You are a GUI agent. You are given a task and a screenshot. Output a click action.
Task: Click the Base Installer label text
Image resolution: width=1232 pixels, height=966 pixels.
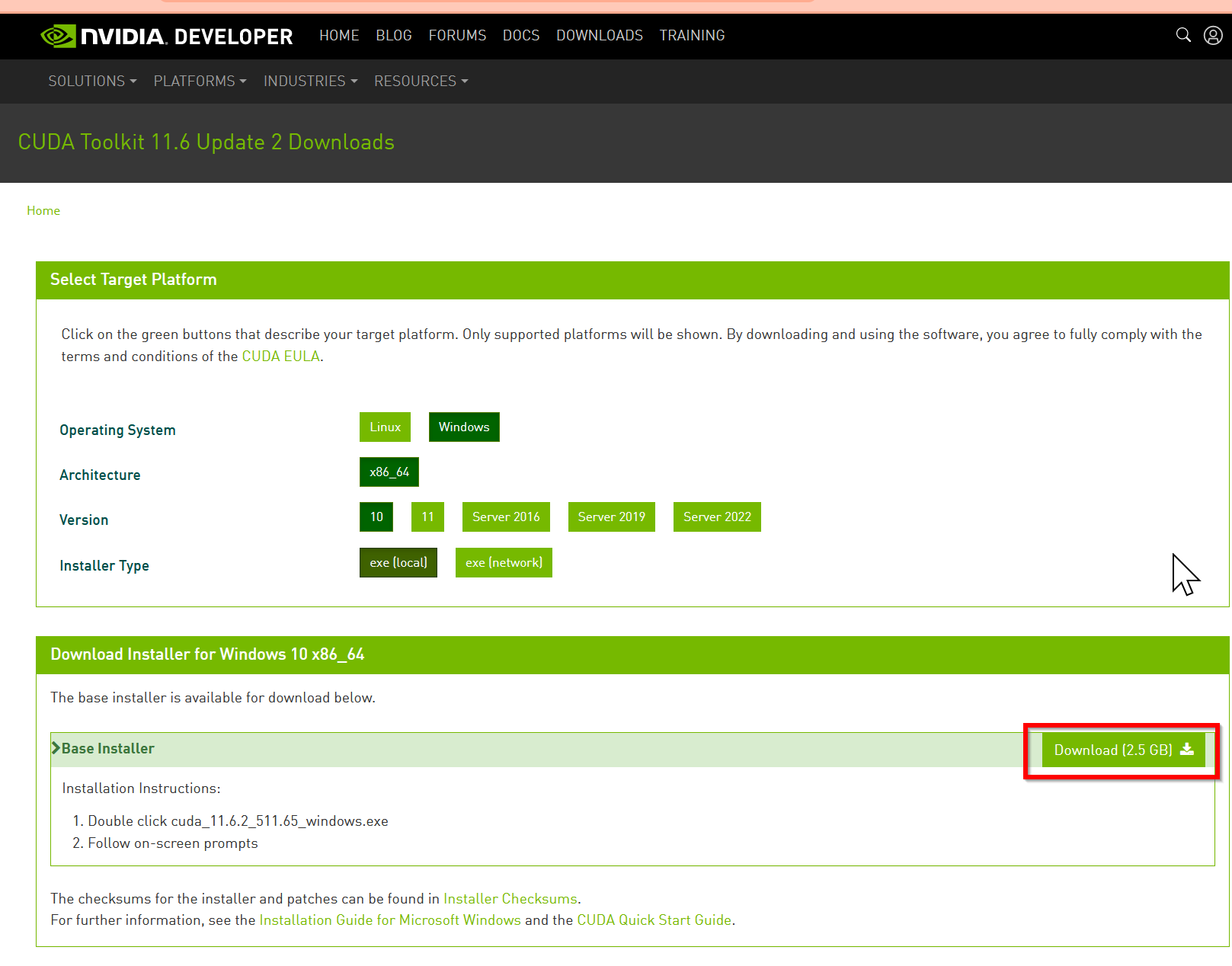point(108,749)
